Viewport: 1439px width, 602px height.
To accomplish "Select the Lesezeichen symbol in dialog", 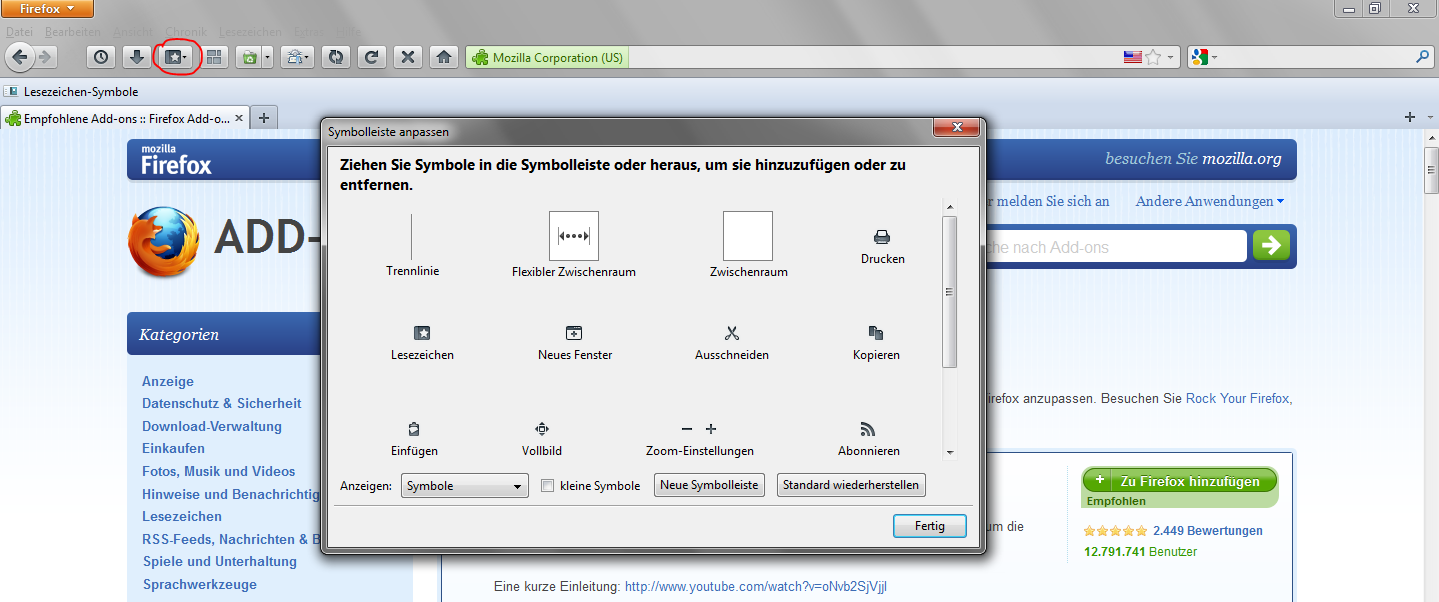I will pos(422,342).
